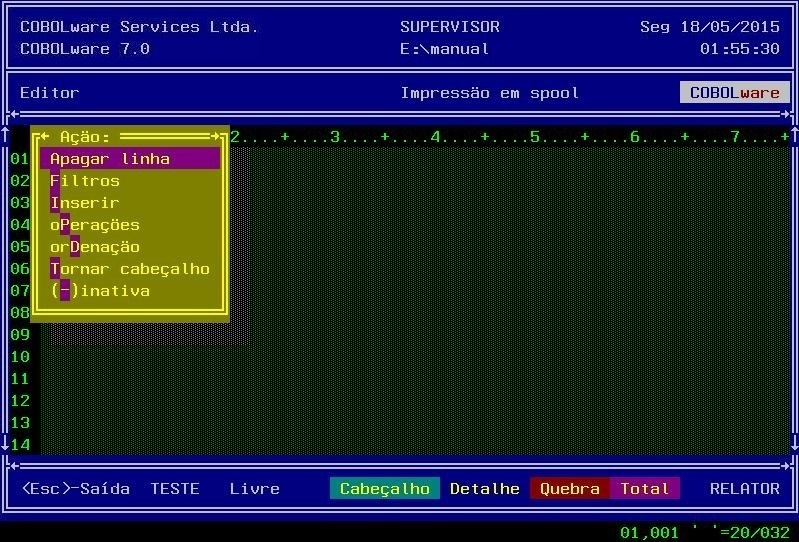Image resolution: width=799 pixels, height=542 pixels.
Task: Open the Filtros menu entry
Action: point(85,181)
